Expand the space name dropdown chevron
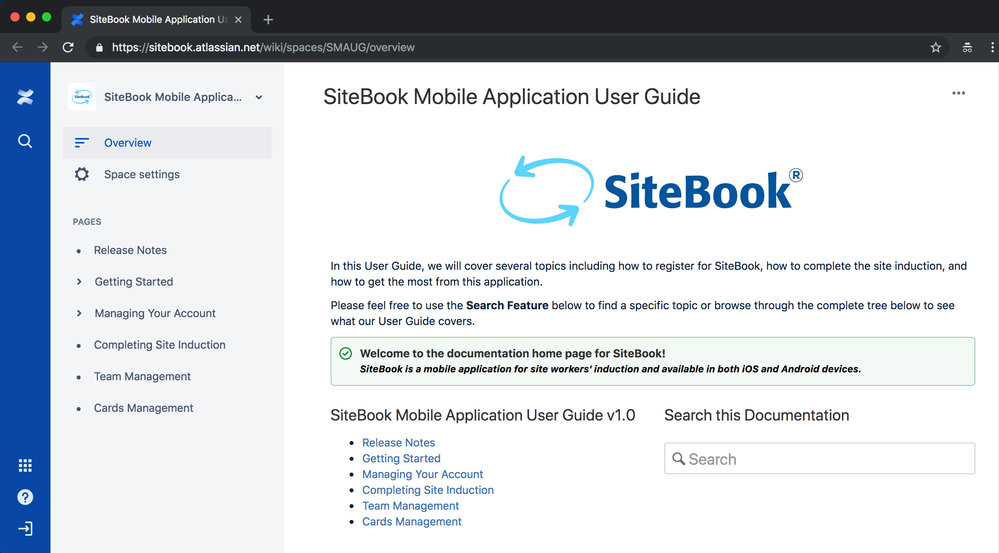999x553 pixels. coord(259,97)
